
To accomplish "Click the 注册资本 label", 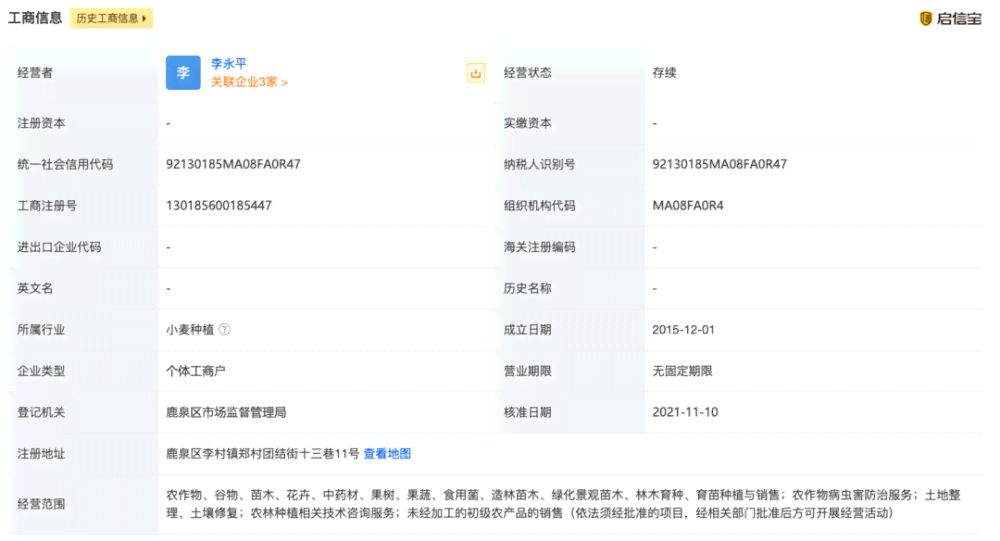I will click(41, 123).
